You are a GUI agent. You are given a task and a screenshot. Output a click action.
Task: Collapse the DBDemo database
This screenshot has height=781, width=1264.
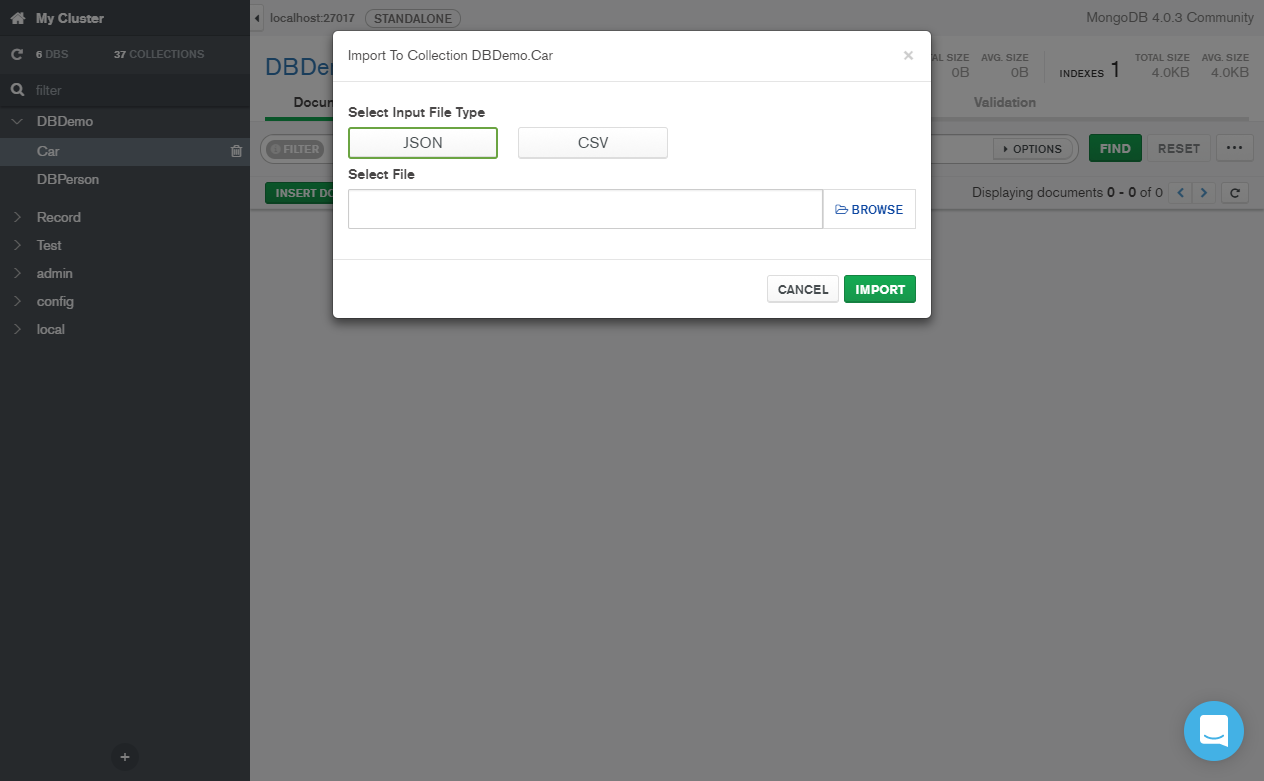(17, 121)
